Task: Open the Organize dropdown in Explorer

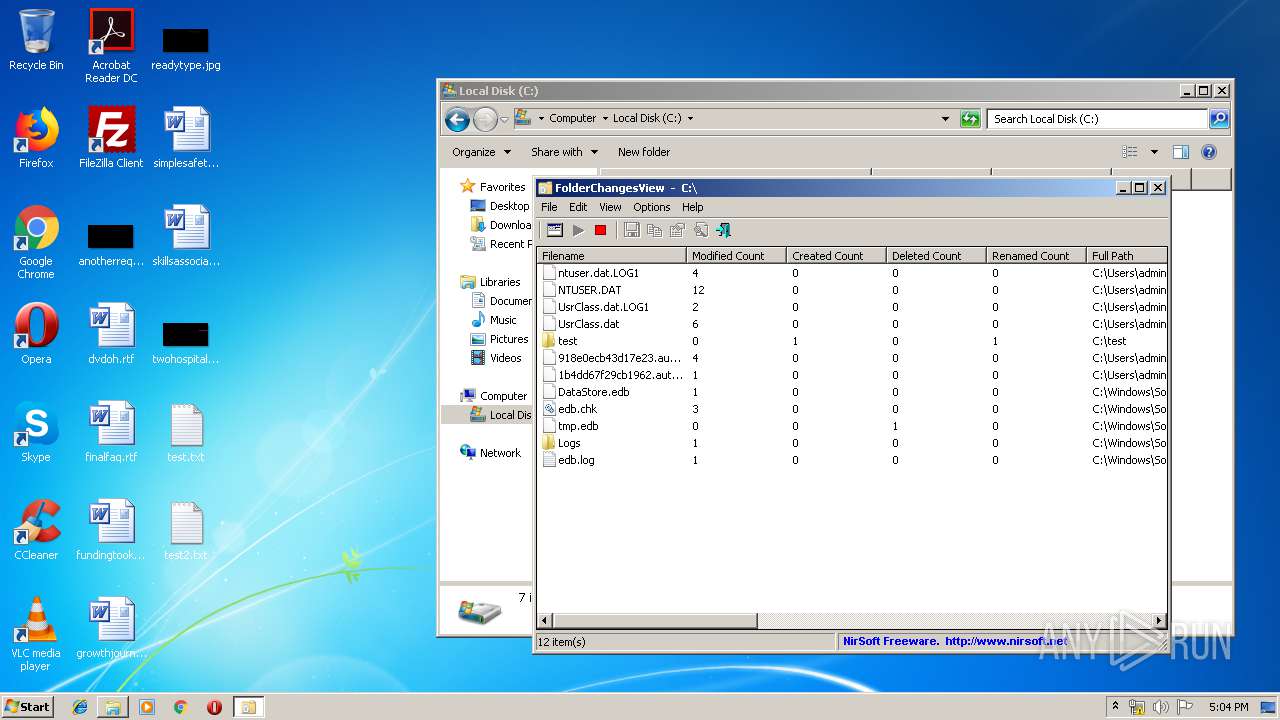Action: (x=481, y=152)
